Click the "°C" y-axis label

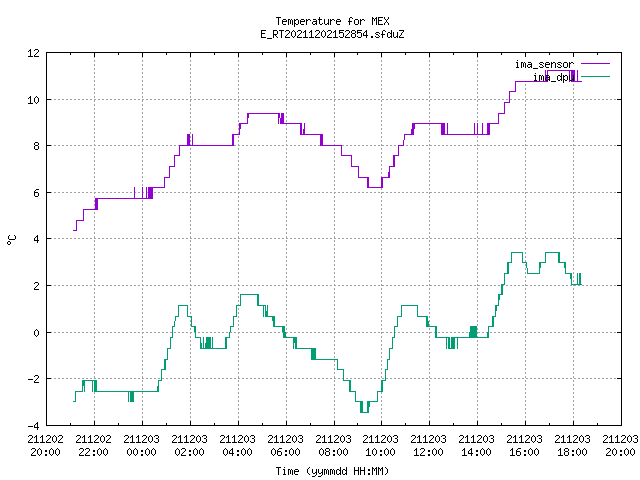[11, 240]
